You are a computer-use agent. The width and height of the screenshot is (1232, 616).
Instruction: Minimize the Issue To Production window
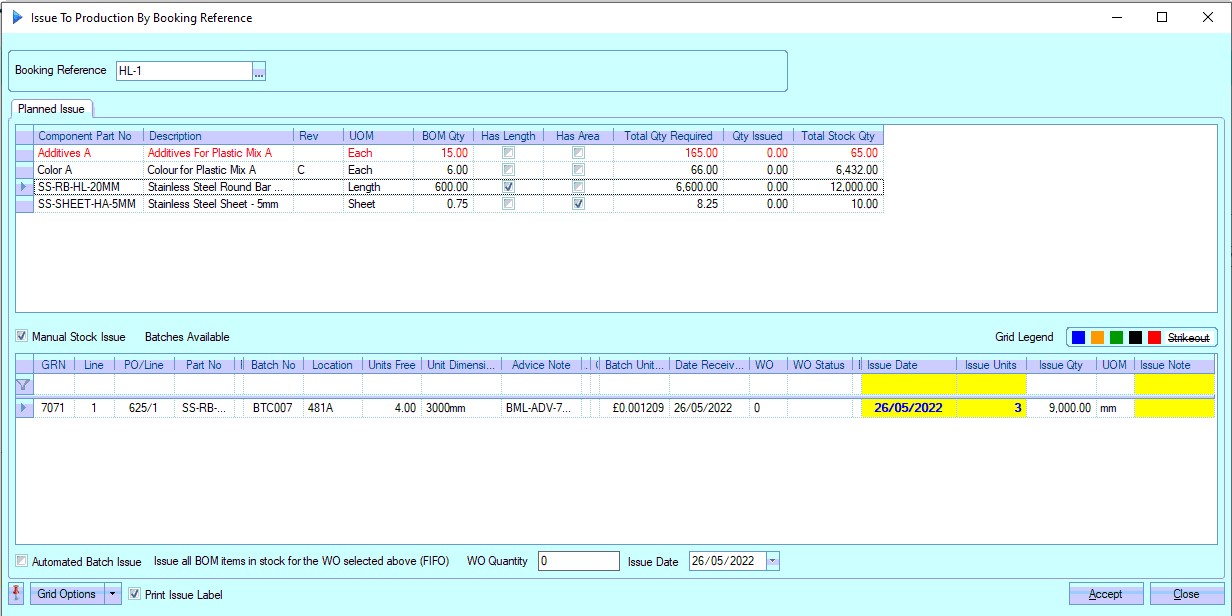pos(1116,17)
